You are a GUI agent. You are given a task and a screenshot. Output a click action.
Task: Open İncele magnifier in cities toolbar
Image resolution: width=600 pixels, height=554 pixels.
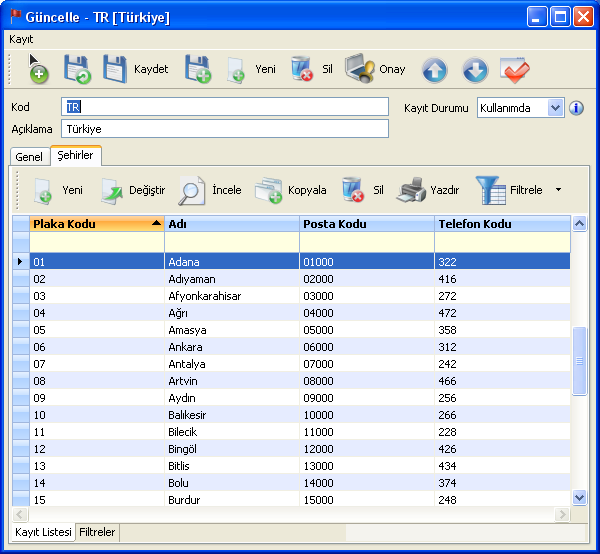coord(192,190)
